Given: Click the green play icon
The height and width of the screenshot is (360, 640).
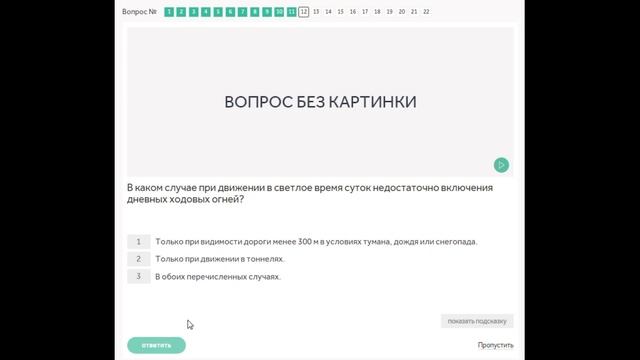Looking at the screenshot, I should pos(501,165).
